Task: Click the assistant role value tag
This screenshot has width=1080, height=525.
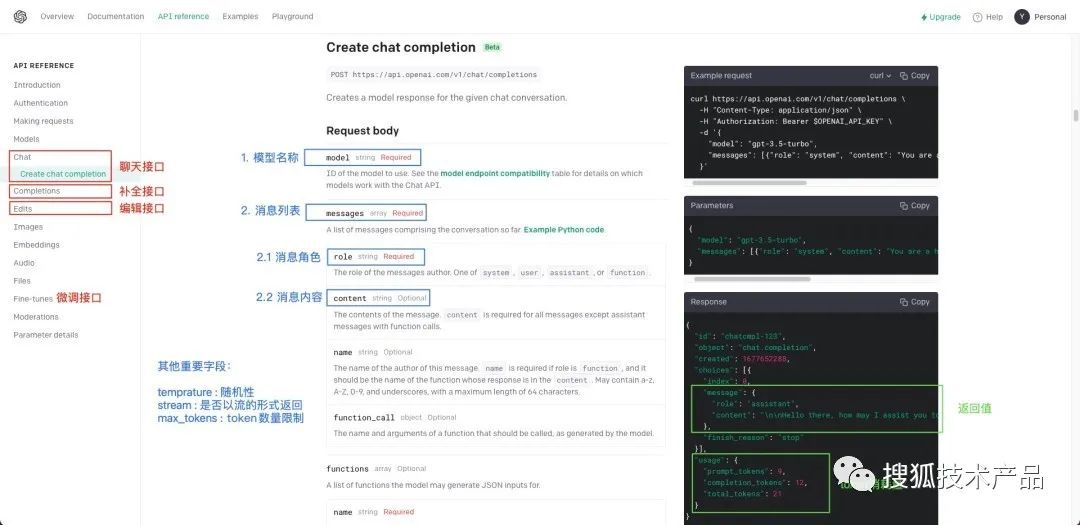Action: [569, 273]
